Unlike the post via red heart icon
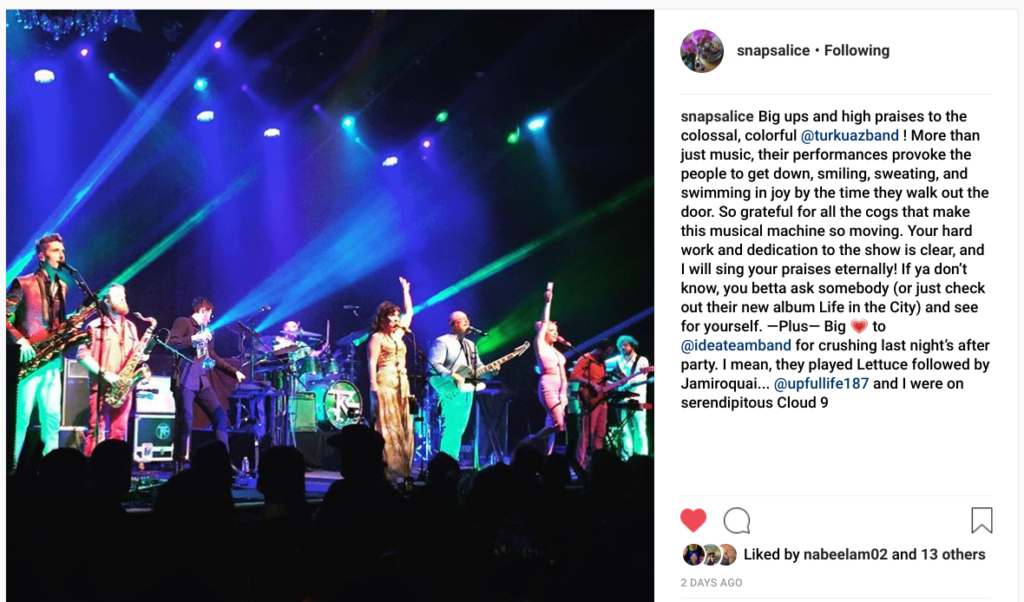Viewport: 1024px width, 602px height. pos(693,520)
